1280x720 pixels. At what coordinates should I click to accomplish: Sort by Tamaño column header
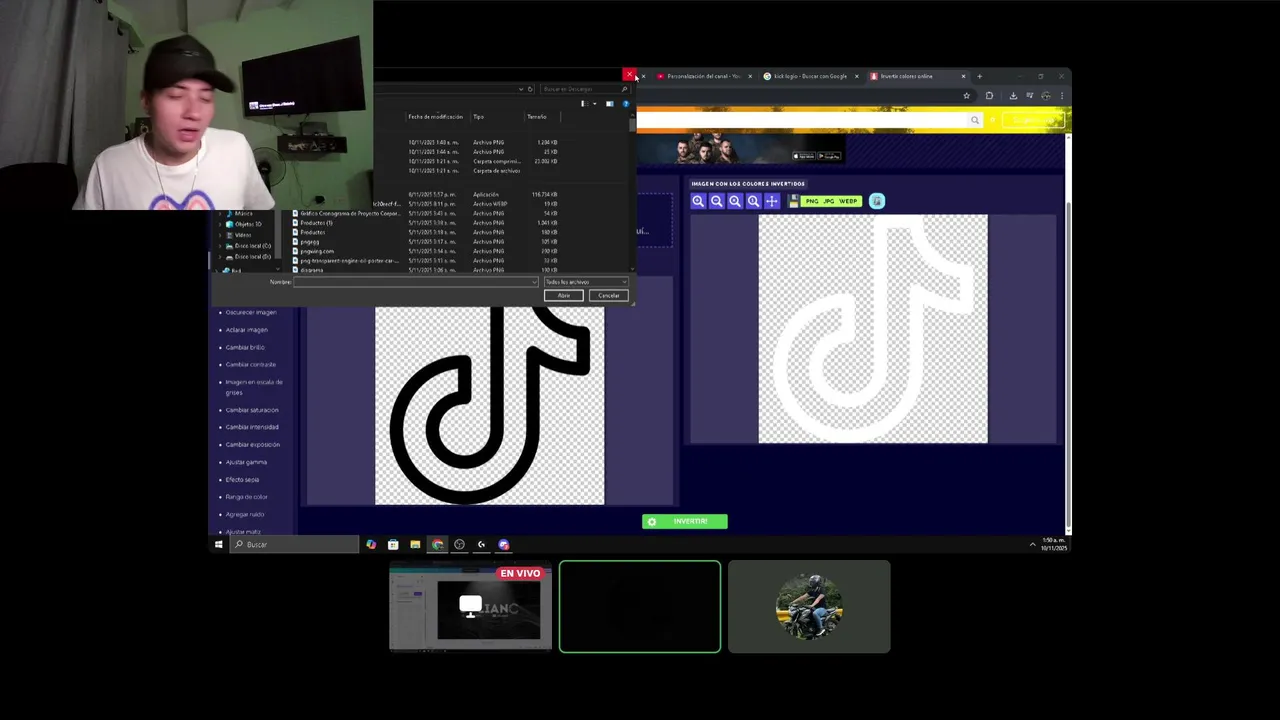[x=537, y=117]
